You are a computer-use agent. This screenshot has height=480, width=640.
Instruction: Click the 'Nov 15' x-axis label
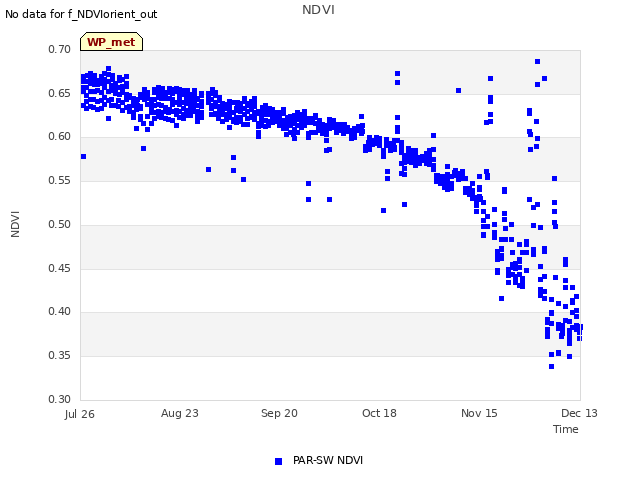coord(479,413)
